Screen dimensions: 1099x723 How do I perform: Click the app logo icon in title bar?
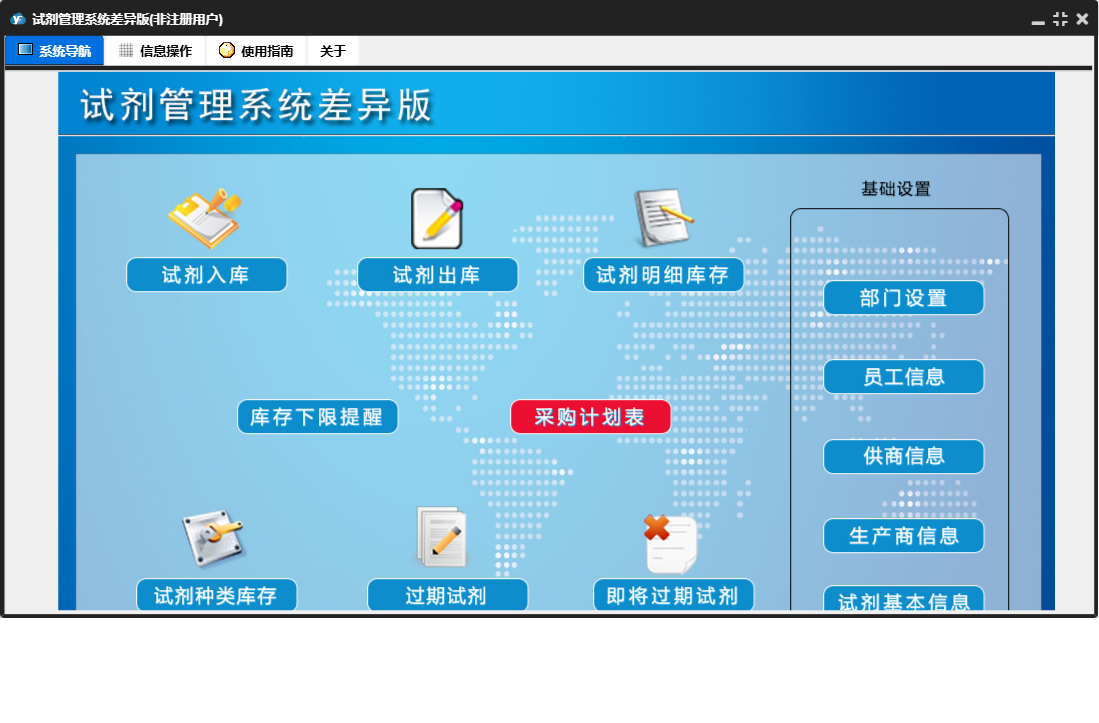[x=18, y=19]
